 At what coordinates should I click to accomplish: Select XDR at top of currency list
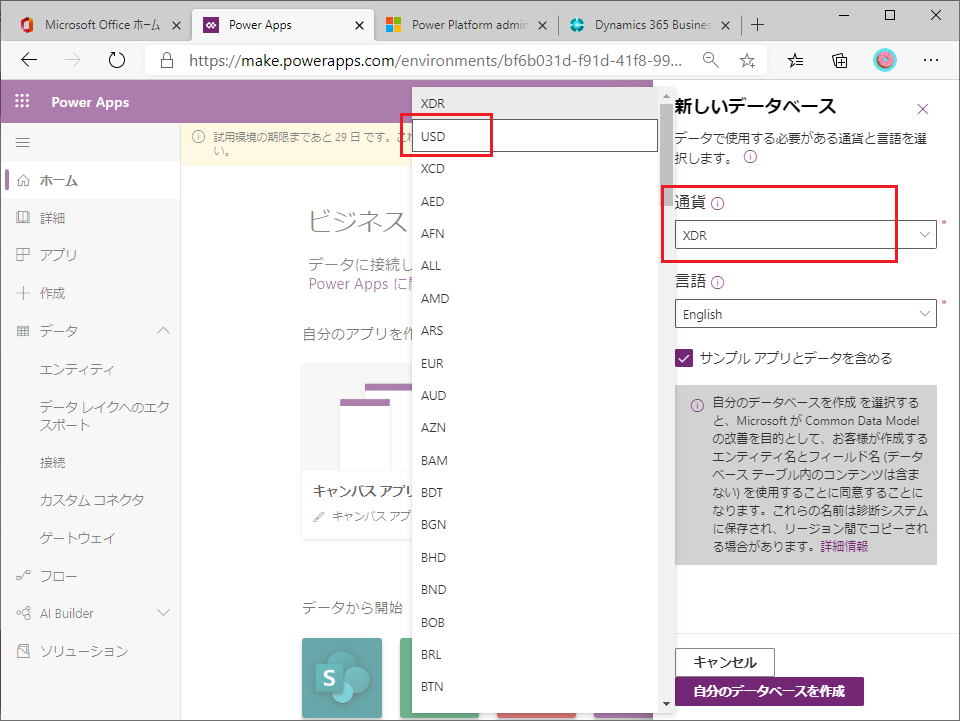coord(535,103)
